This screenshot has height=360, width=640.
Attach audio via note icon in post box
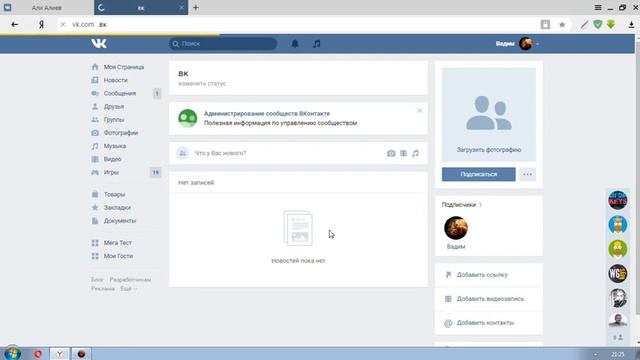click(415, 153)
